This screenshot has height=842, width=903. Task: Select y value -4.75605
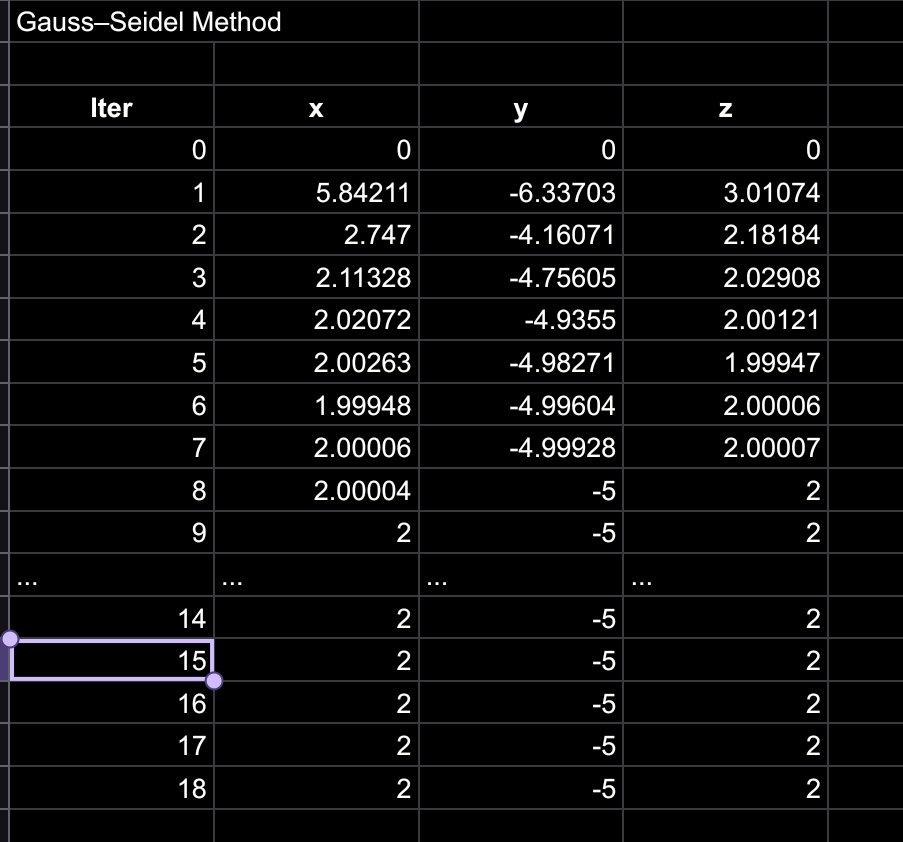click(x=521, y=277)
